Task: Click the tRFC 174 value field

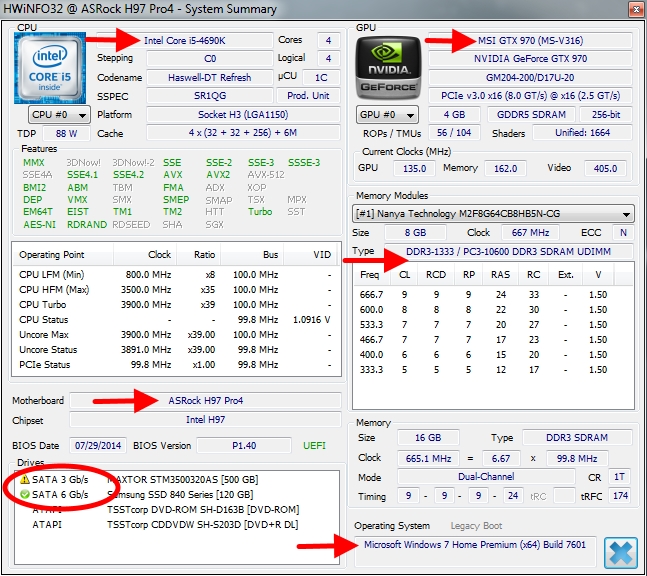Action: tap(621, 496)
